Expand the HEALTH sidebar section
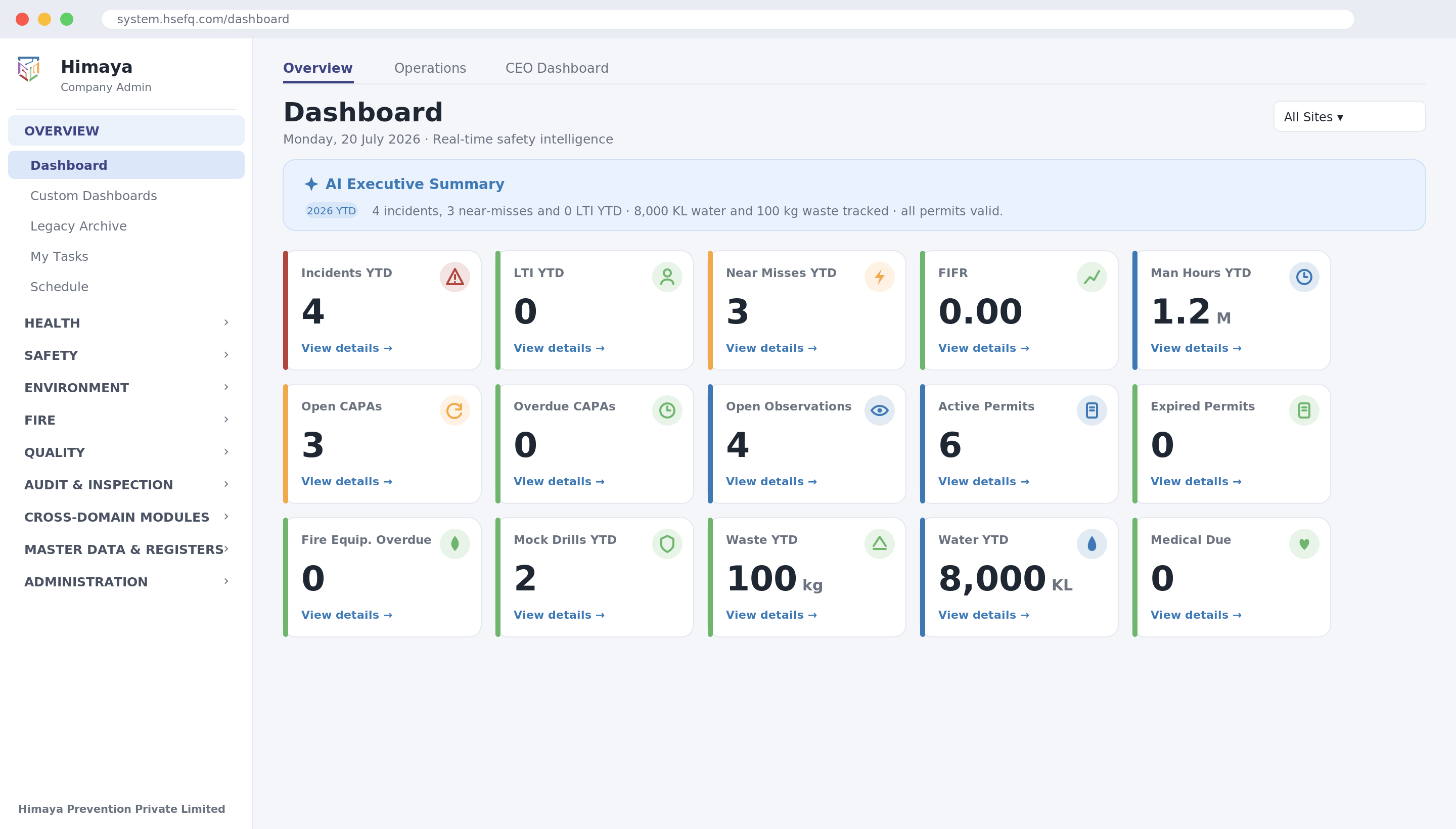This screenshot has height=829, width=1456. 126,323
